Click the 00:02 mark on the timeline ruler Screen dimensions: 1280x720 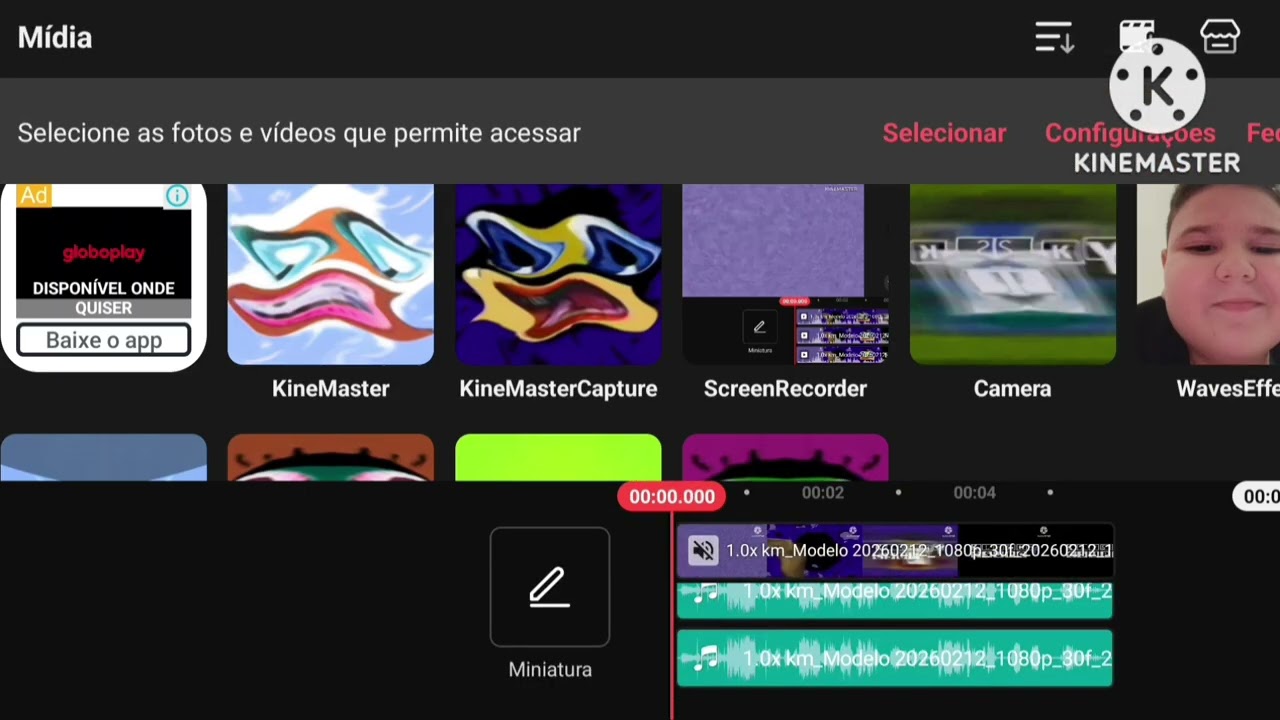coord(822,493)
